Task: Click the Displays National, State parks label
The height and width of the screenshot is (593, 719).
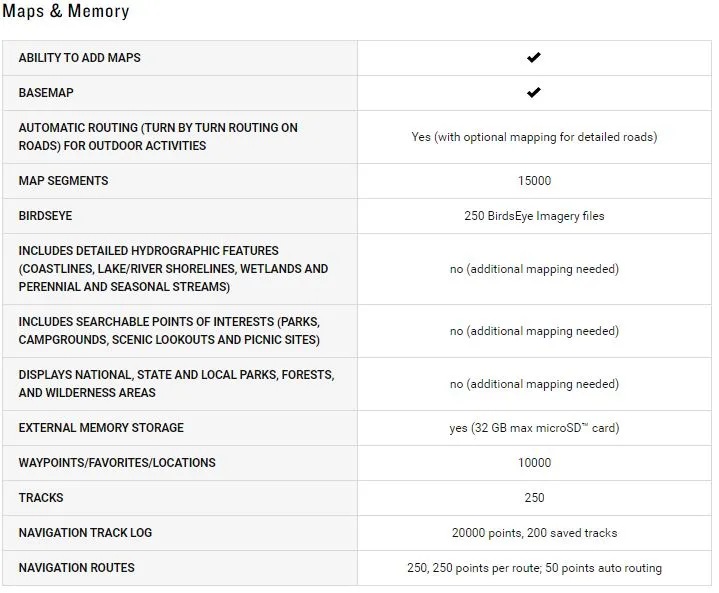Action: (177, 383)
